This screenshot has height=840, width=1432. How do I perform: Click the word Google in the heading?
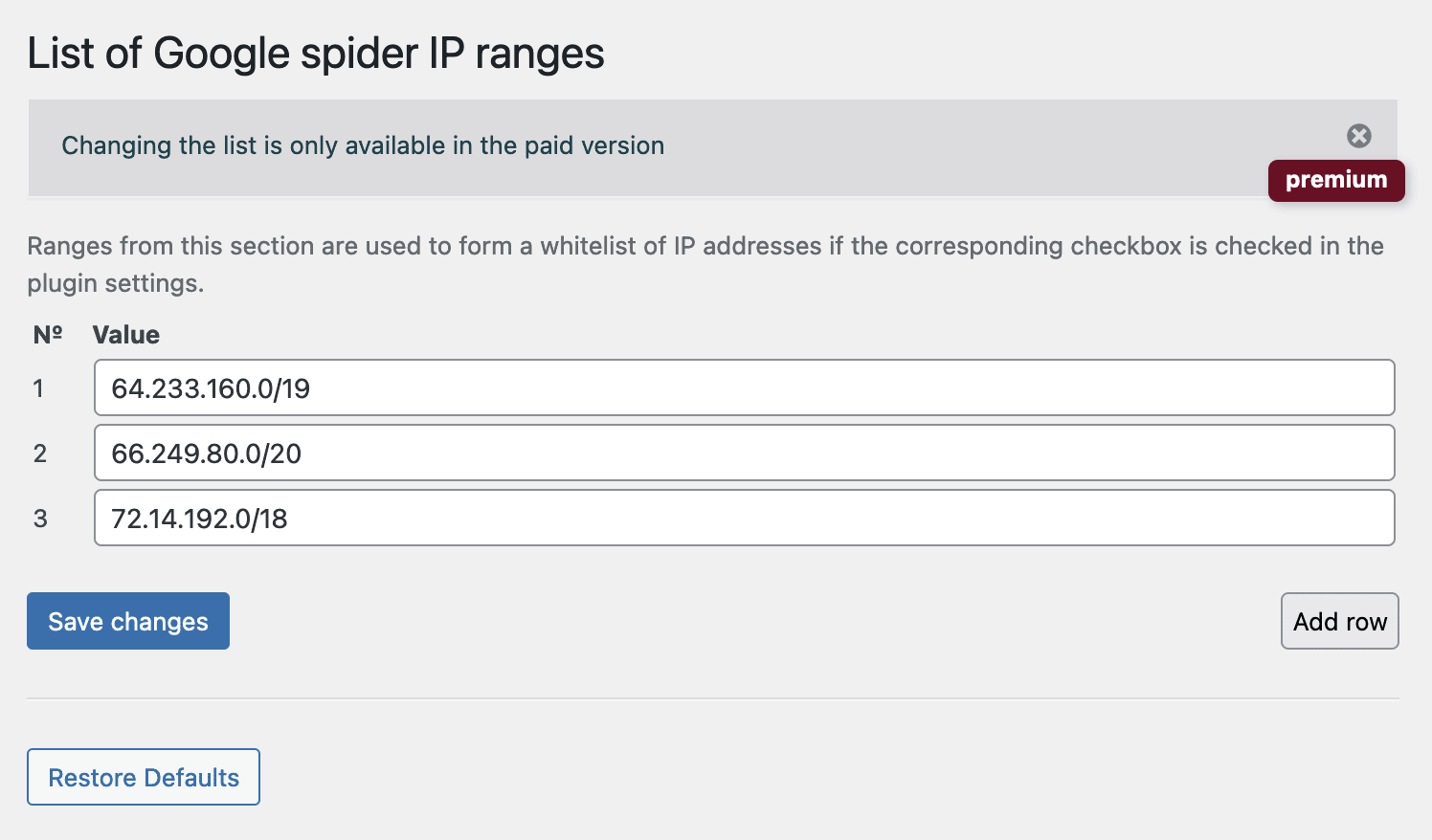[x=221, y=54]
